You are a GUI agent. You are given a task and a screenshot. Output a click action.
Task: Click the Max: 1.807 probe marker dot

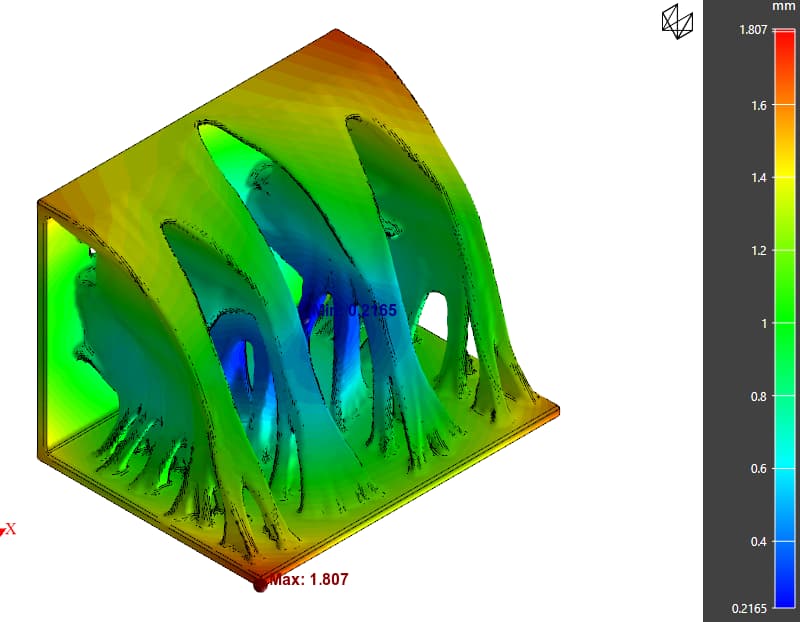pyautogui.click(x=259, y=586)
